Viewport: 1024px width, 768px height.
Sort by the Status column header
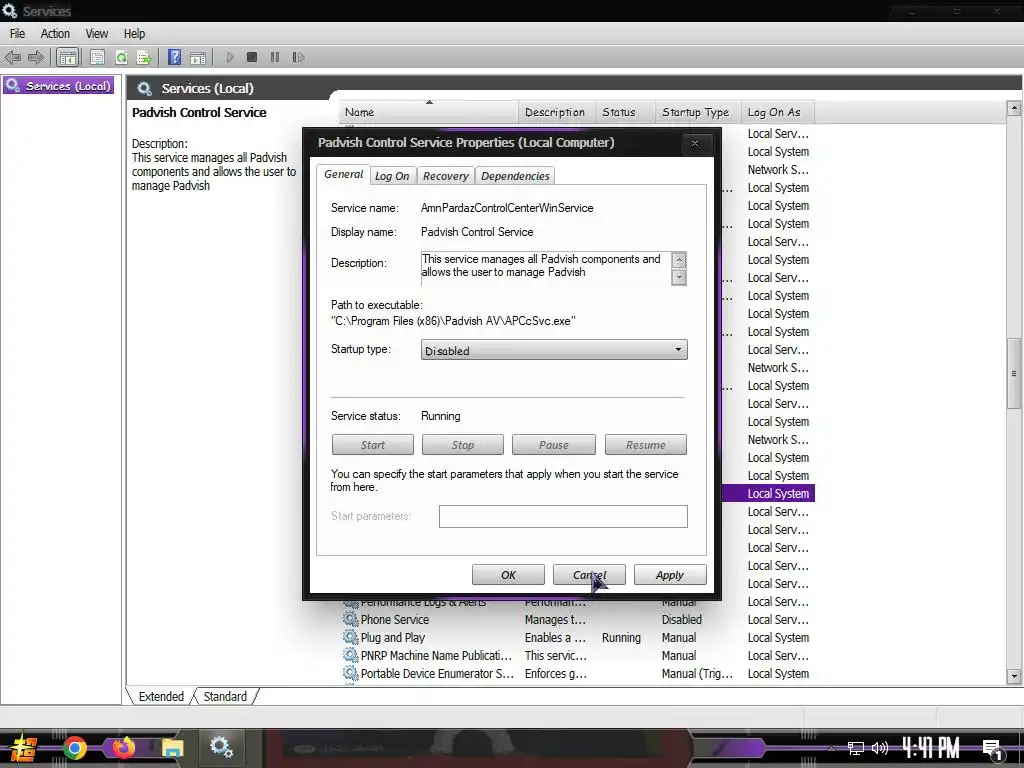pyautogui.click(x=624, y=112)
